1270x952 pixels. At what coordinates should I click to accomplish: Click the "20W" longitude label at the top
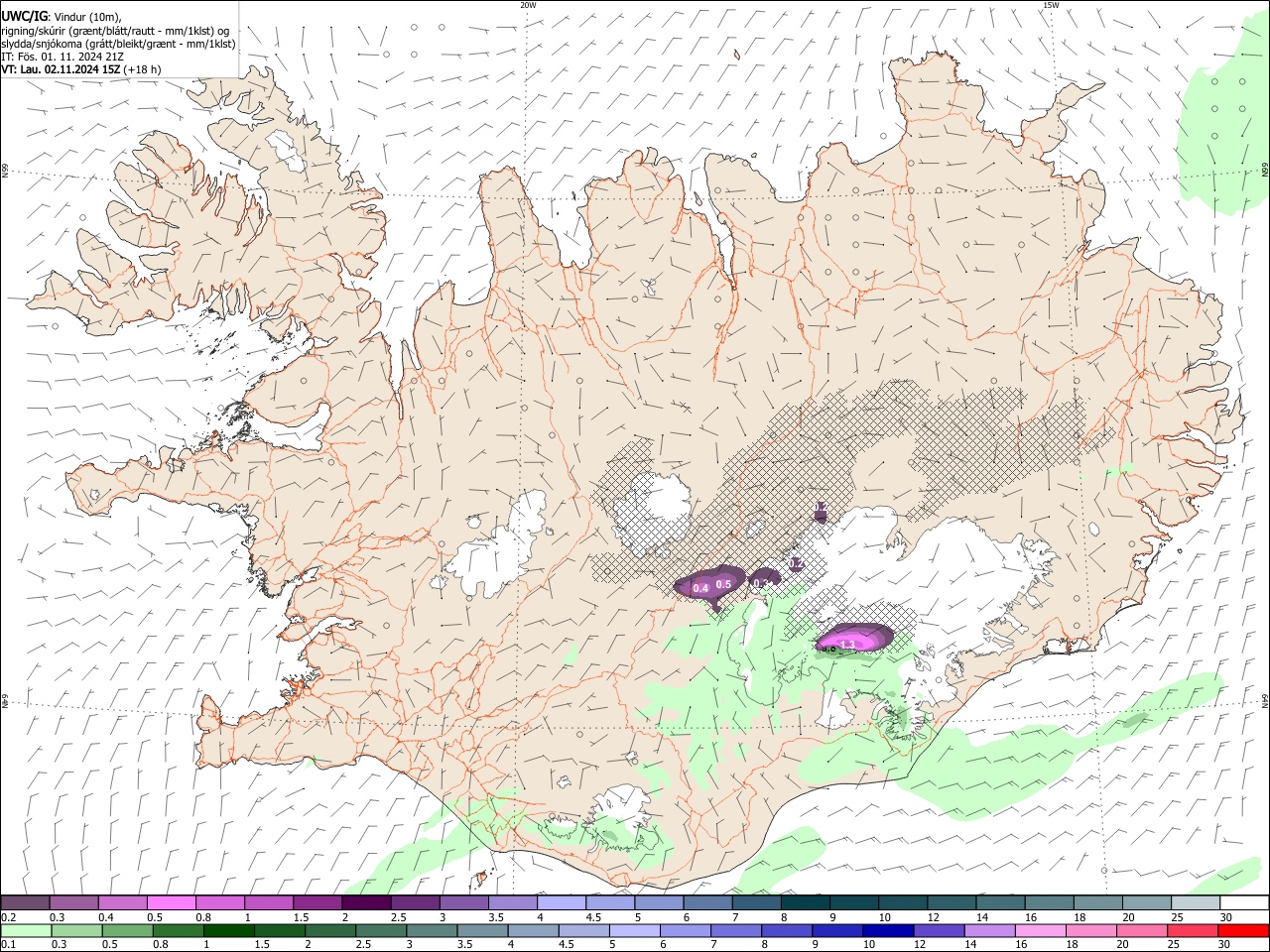(528, 5)
